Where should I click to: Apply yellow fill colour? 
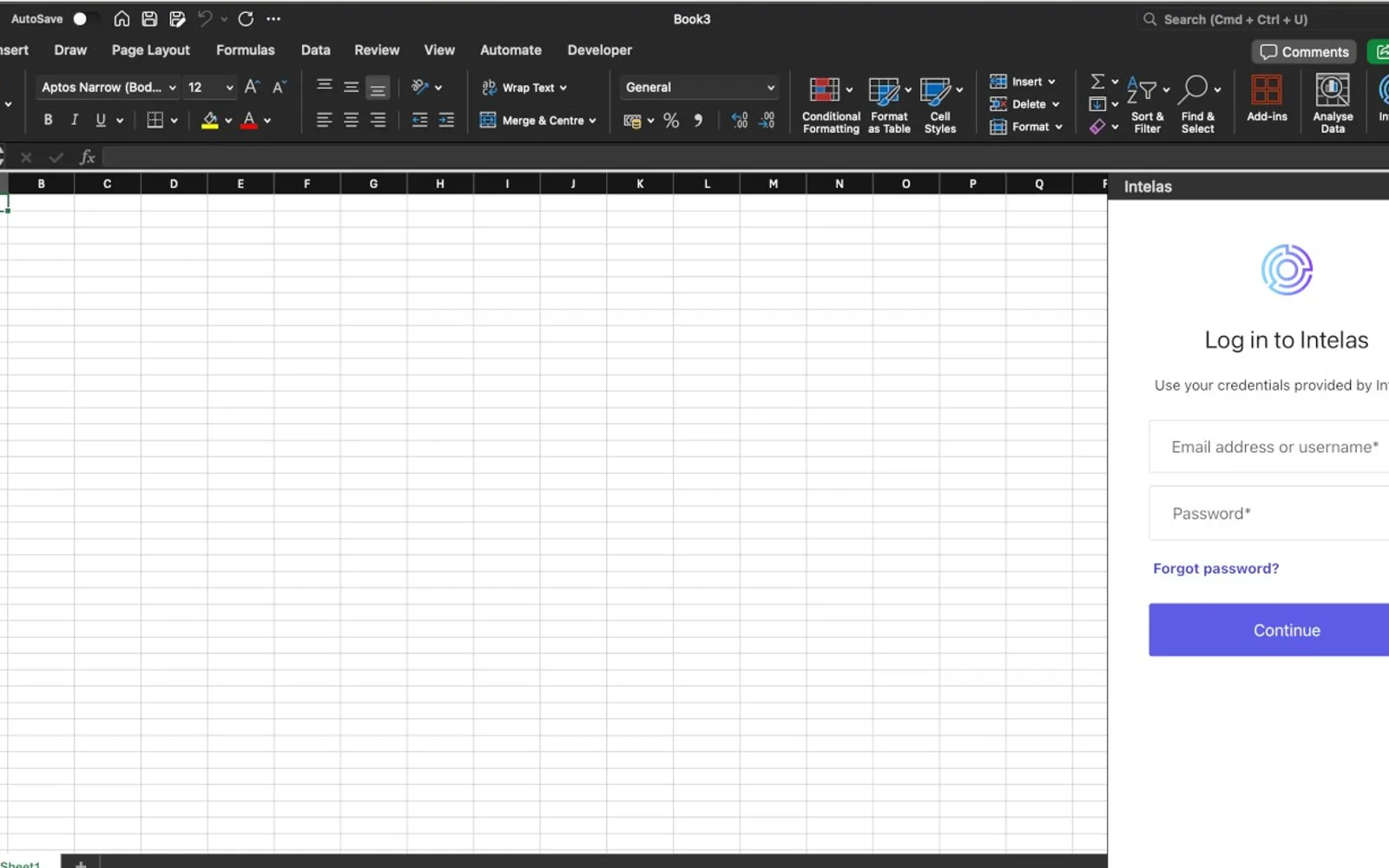[x=209, y=120]
